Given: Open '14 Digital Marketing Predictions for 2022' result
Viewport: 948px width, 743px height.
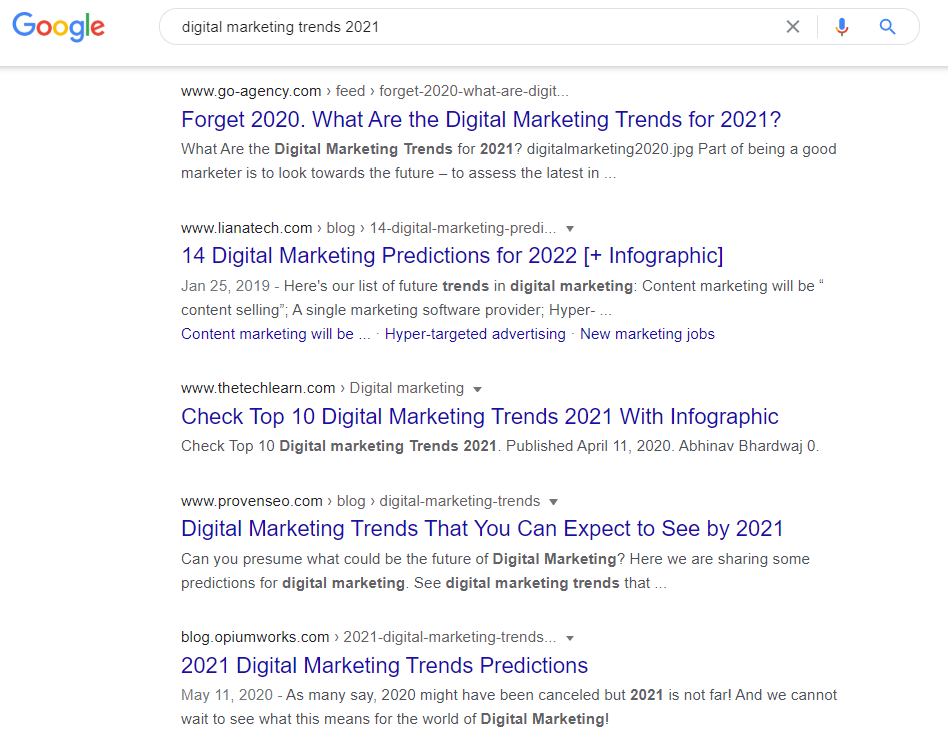Looking at the screenshot, I should pos(452,256).
